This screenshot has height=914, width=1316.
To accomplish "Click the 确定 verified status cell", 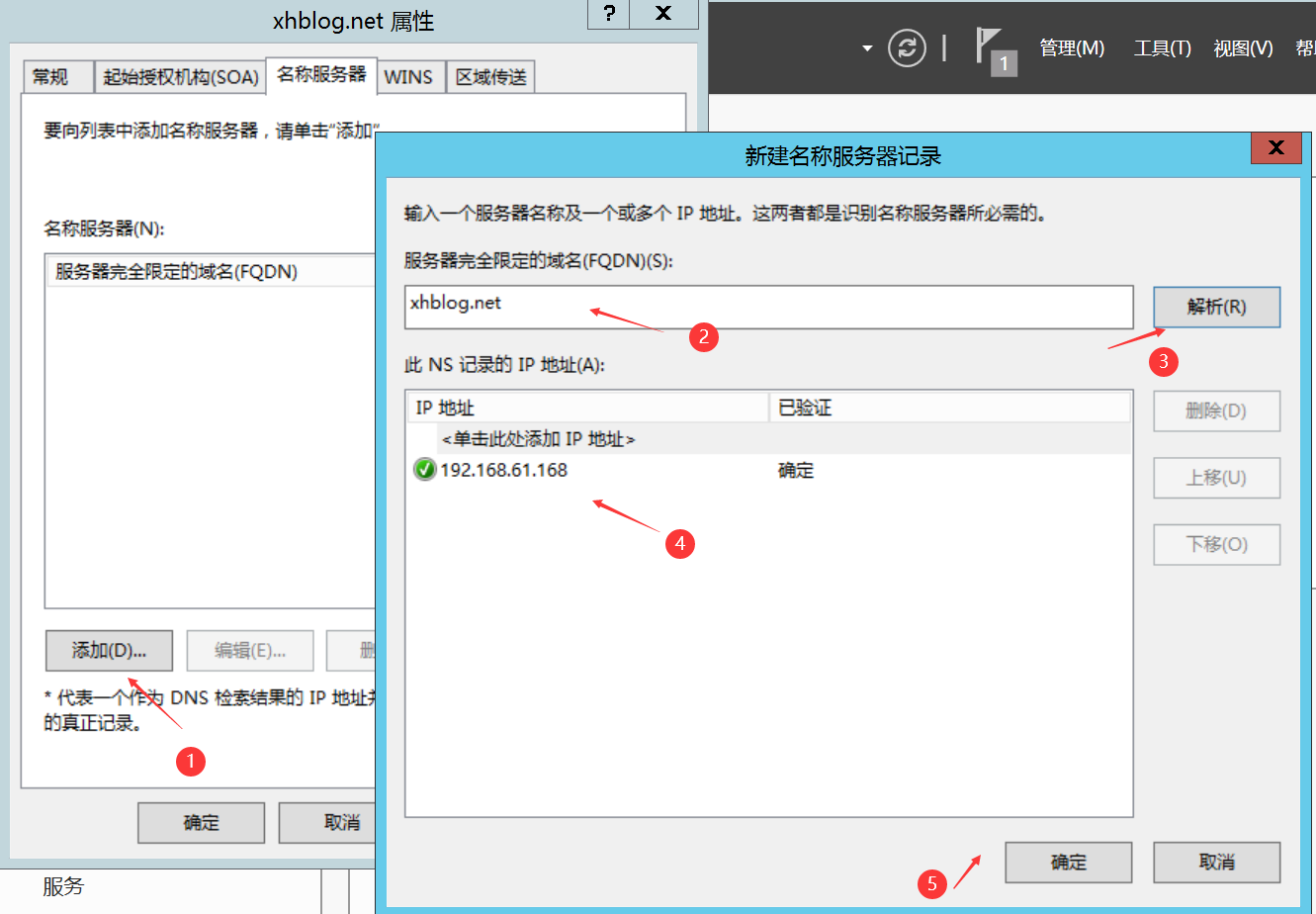I will [796, 471].
